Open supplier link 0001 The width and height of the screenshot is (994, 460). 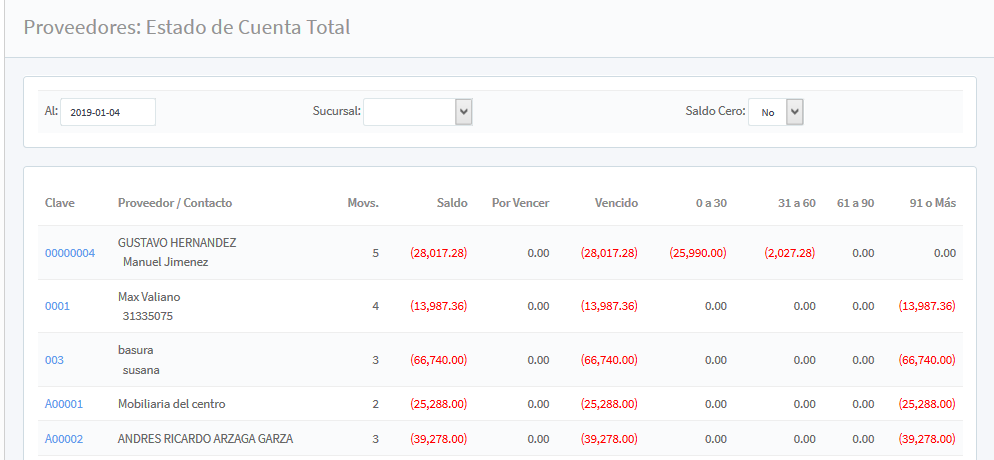57,306
